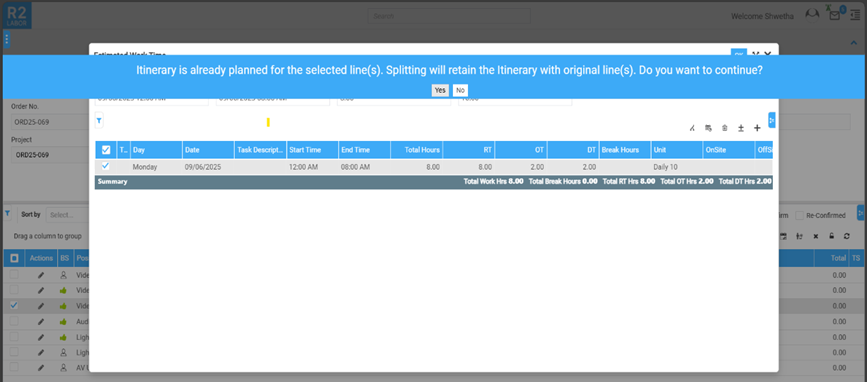Screen dimensions: 867x382
Task: Check the AV U row checkbox
Action: tap(14, 367)
